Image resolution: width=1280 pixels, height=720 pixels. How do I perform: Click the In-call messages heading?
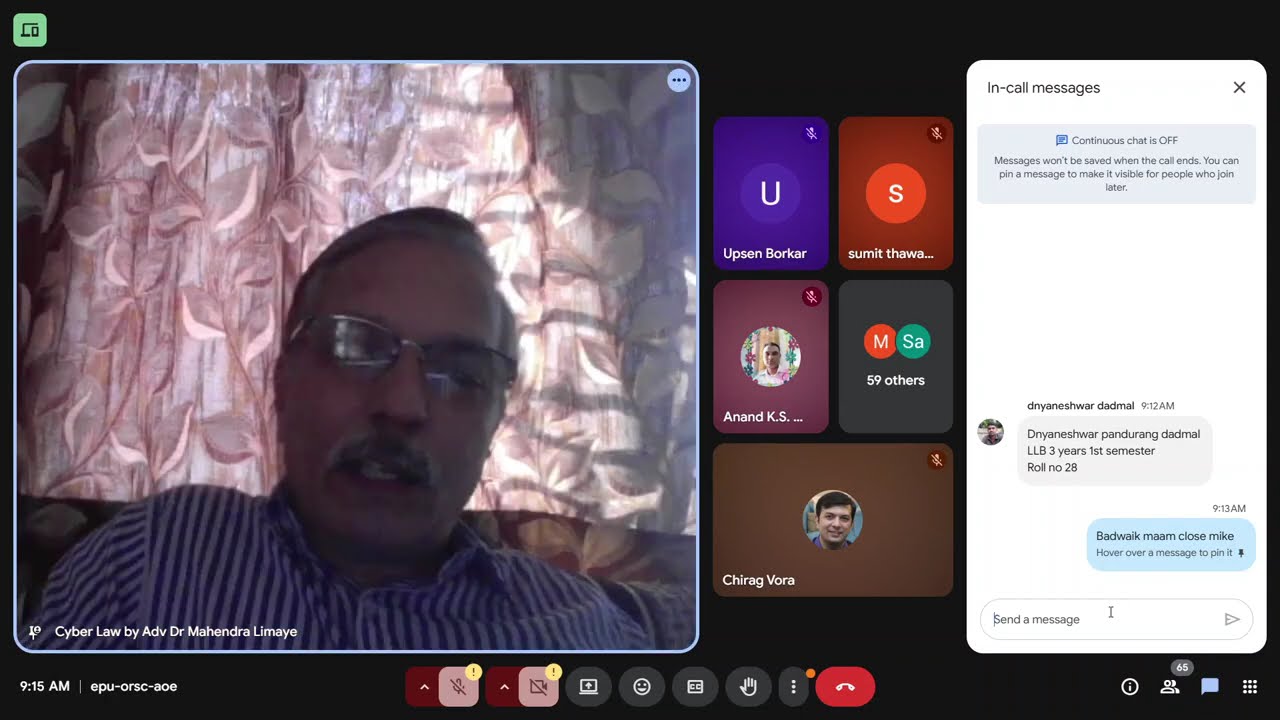[x=1043, y=88]
